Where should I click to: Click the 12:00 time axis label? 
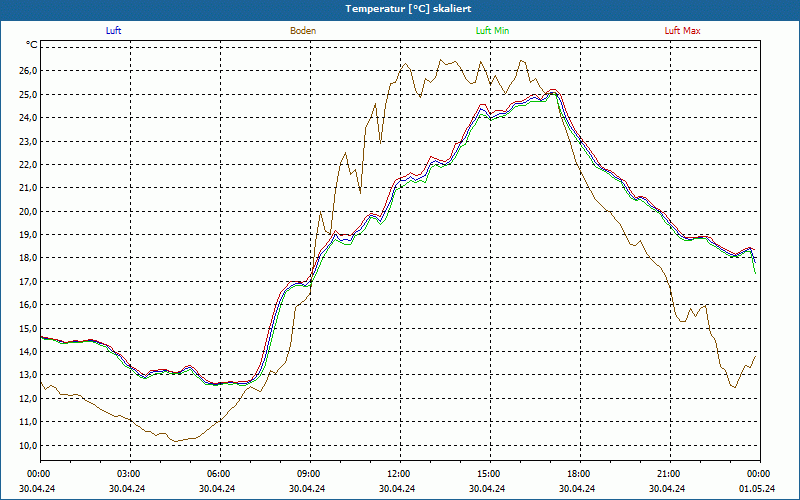401,474
